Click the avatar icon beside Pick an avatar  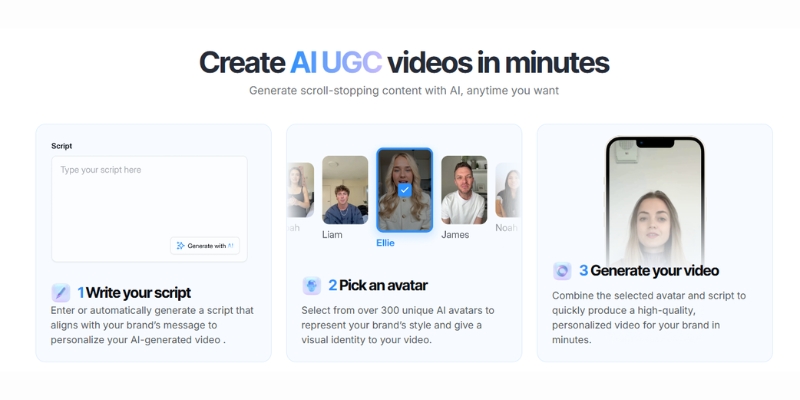point(312,286)
